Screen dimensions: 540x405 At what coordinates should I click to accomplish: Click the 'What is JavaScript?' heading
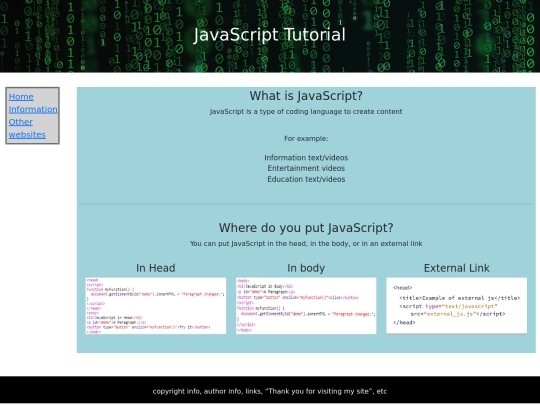click(306, 96)
